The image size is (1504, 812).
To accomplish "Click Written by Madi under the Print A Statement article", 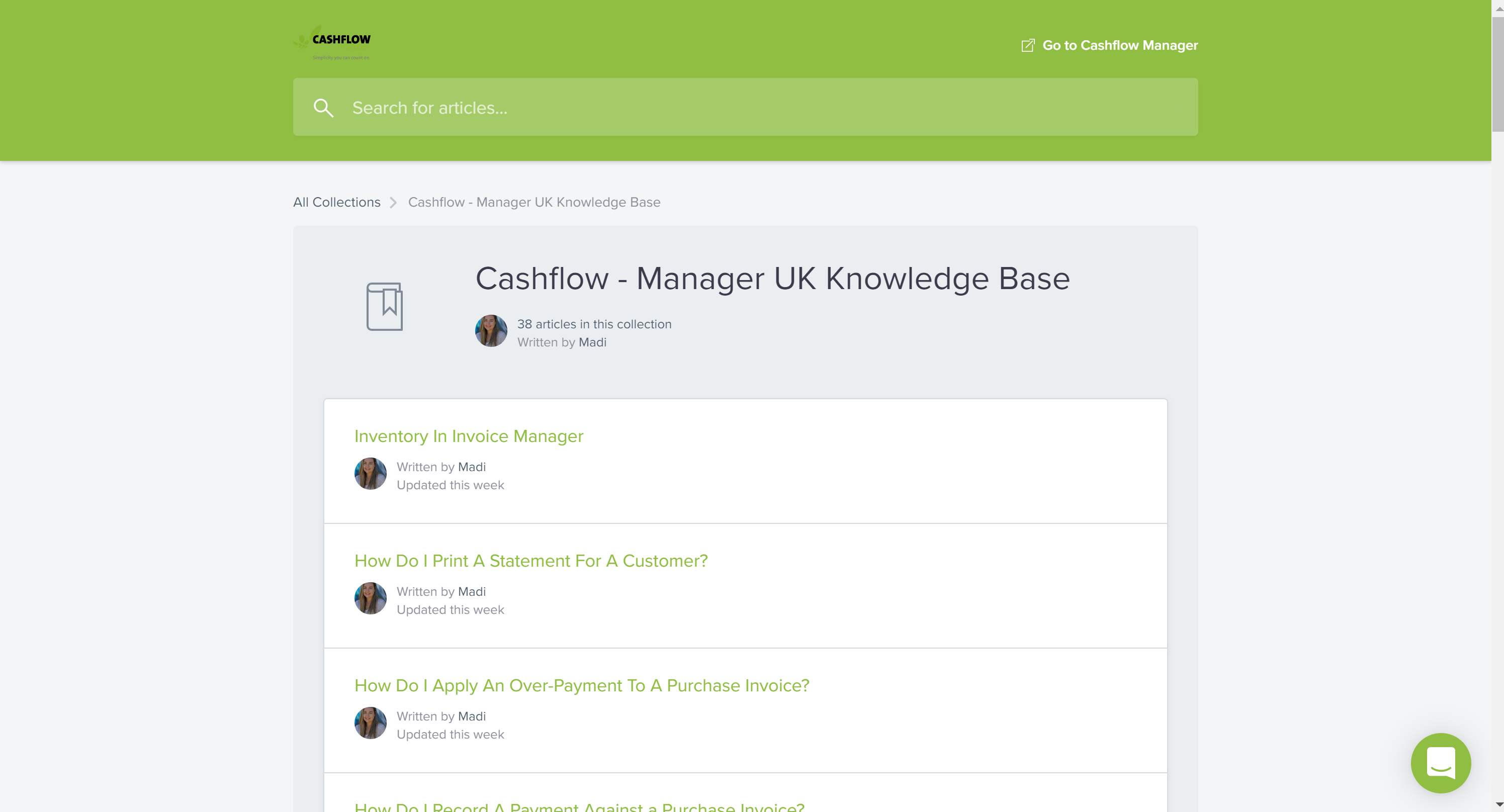I will (441, 591).
